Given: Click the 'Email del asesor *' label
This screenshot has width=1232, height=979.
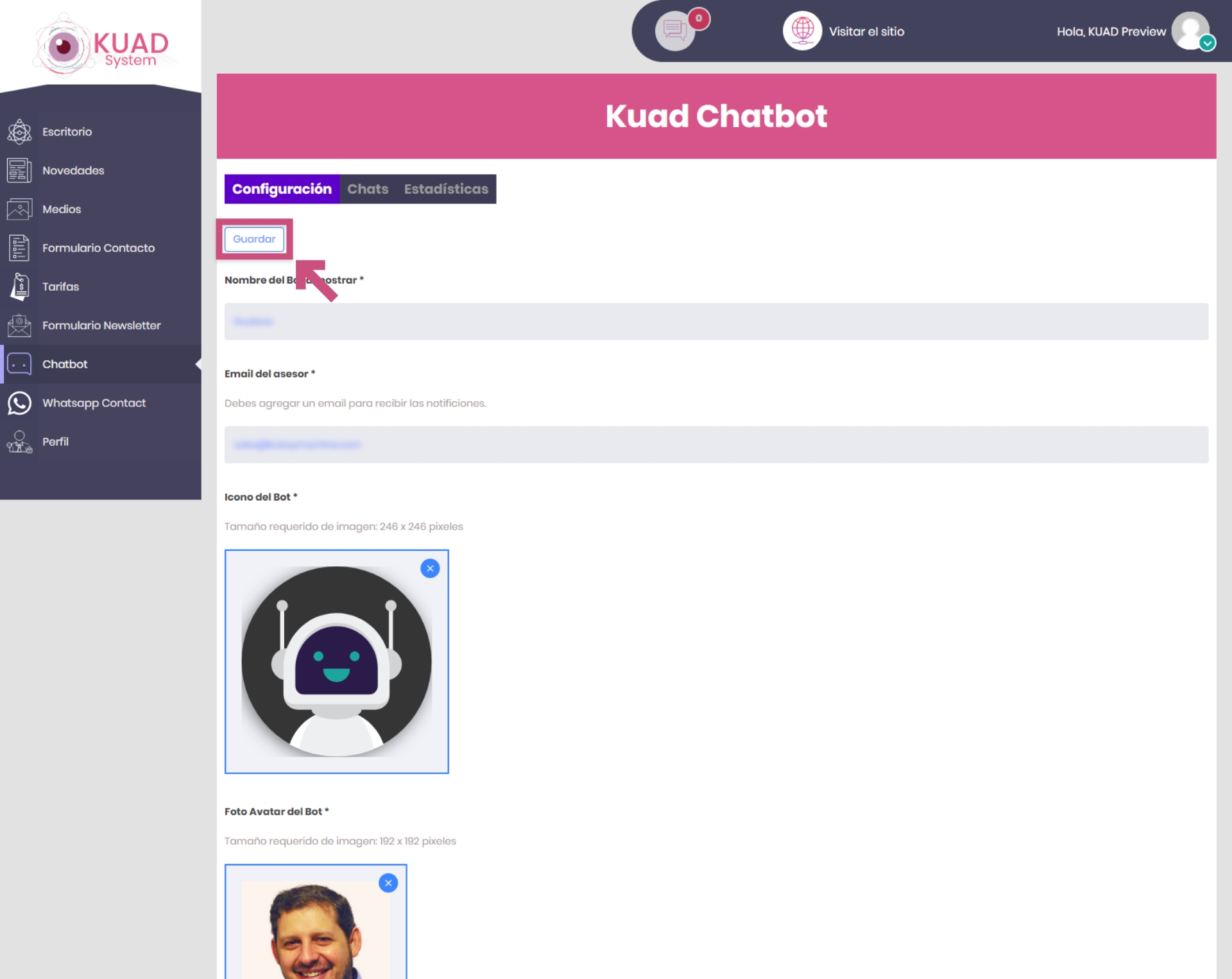Looking at the screenshot, I should [x=269, y=374].
